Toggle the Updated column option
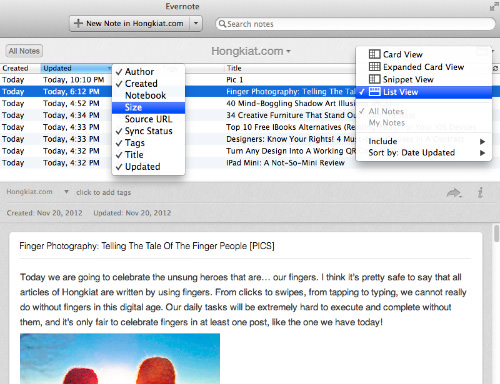The image size is (500, 384). point(148,167)
